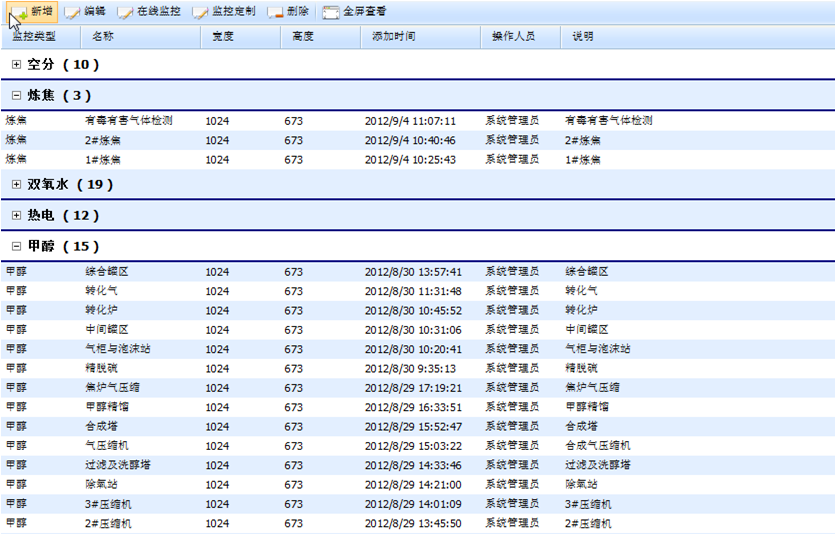Select the 有毒有害气体检测 row
836x535 pixels.
[129, 121]
